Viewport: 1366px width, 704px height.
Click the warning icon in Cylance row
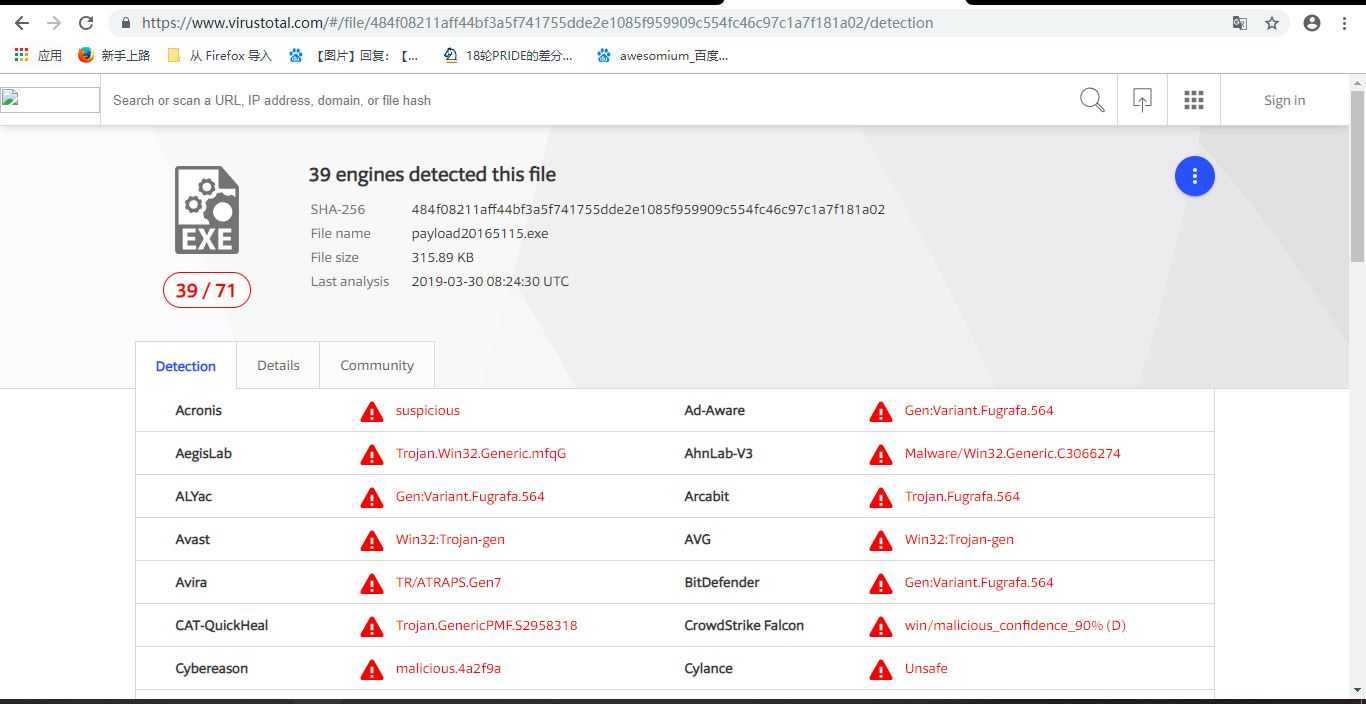tap(881, 669)
